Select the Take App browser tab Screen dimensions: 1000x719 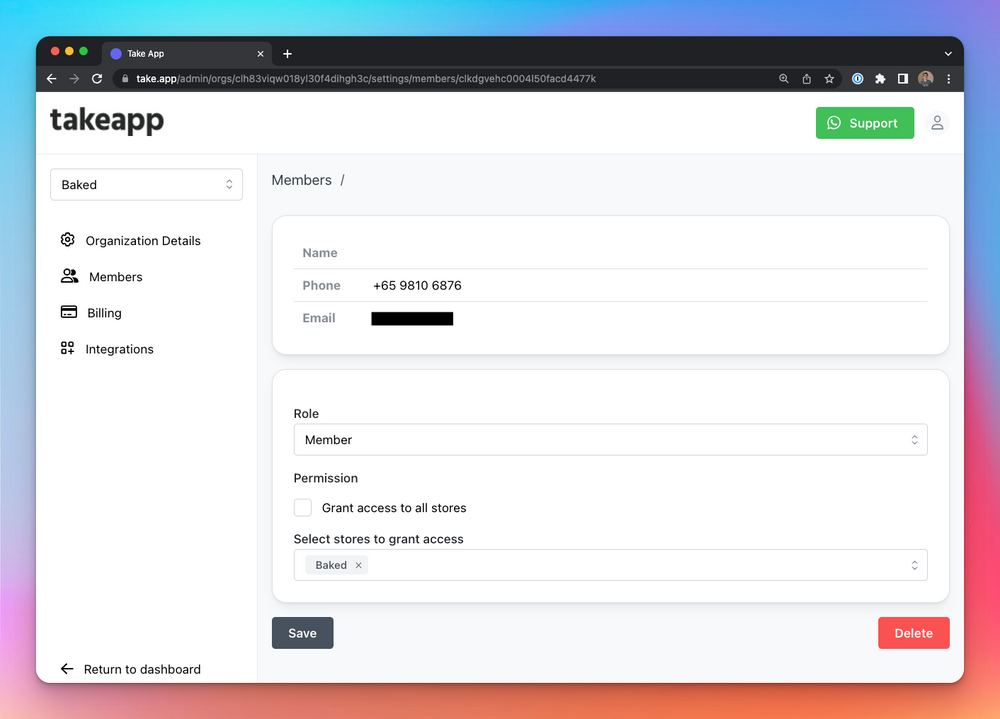186,54
